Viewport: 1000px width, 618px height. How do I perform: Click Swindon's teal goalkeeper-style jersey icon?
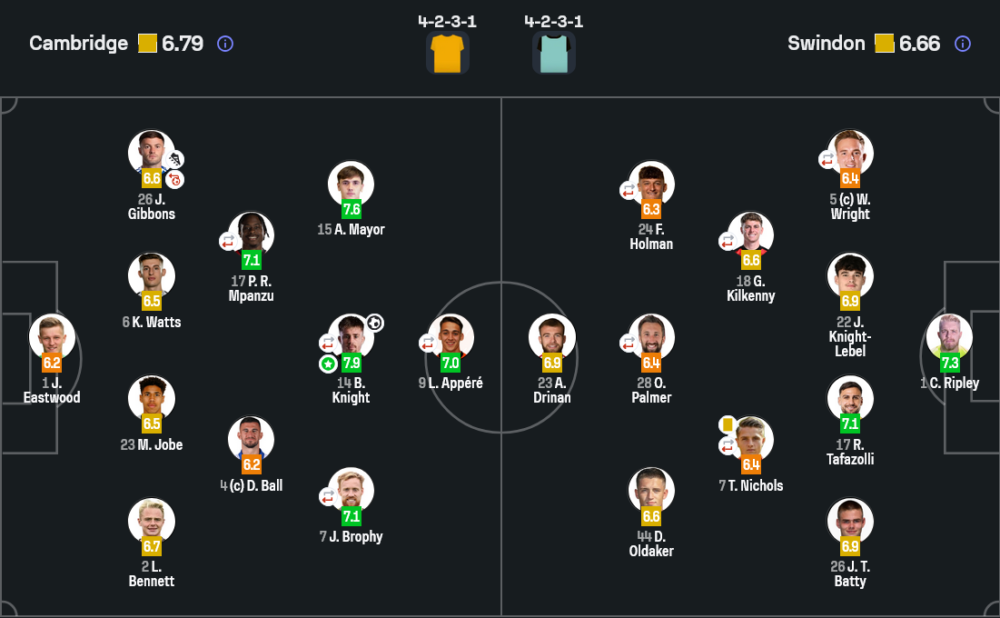[554, 53]
